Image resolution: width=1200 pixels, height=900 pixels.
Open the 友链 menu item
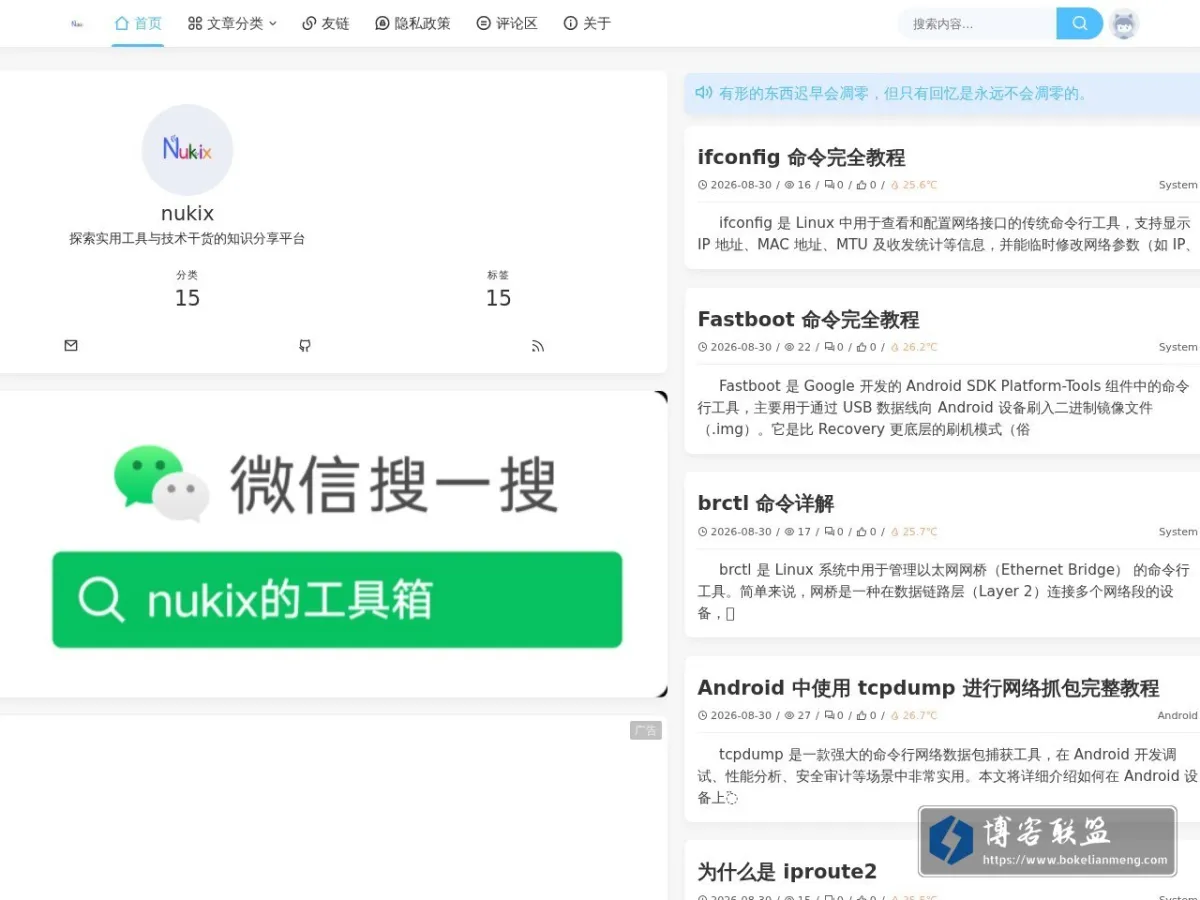tap(326, 23)
